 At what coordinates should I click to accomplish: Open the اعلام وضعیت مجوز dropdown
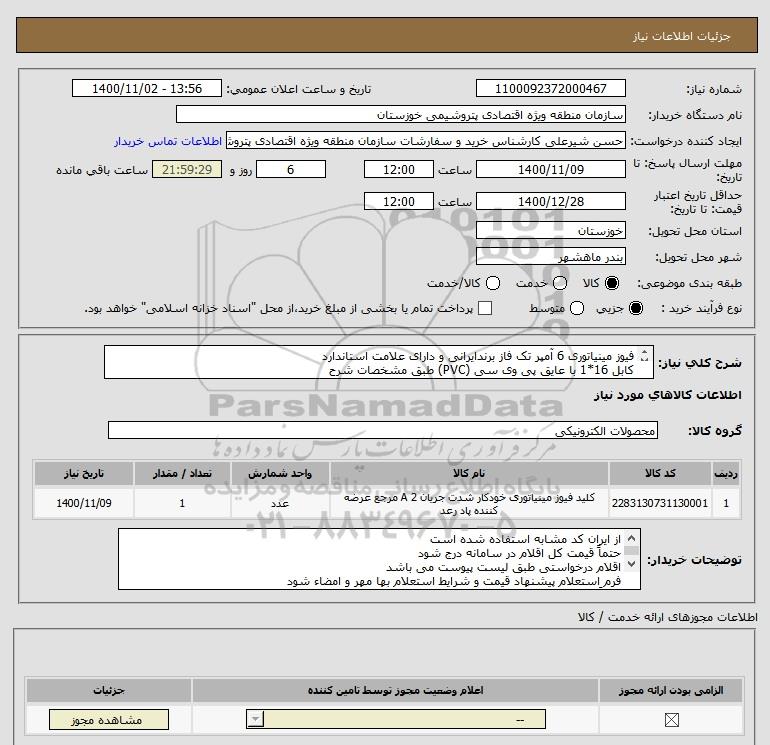pos(396,720)
